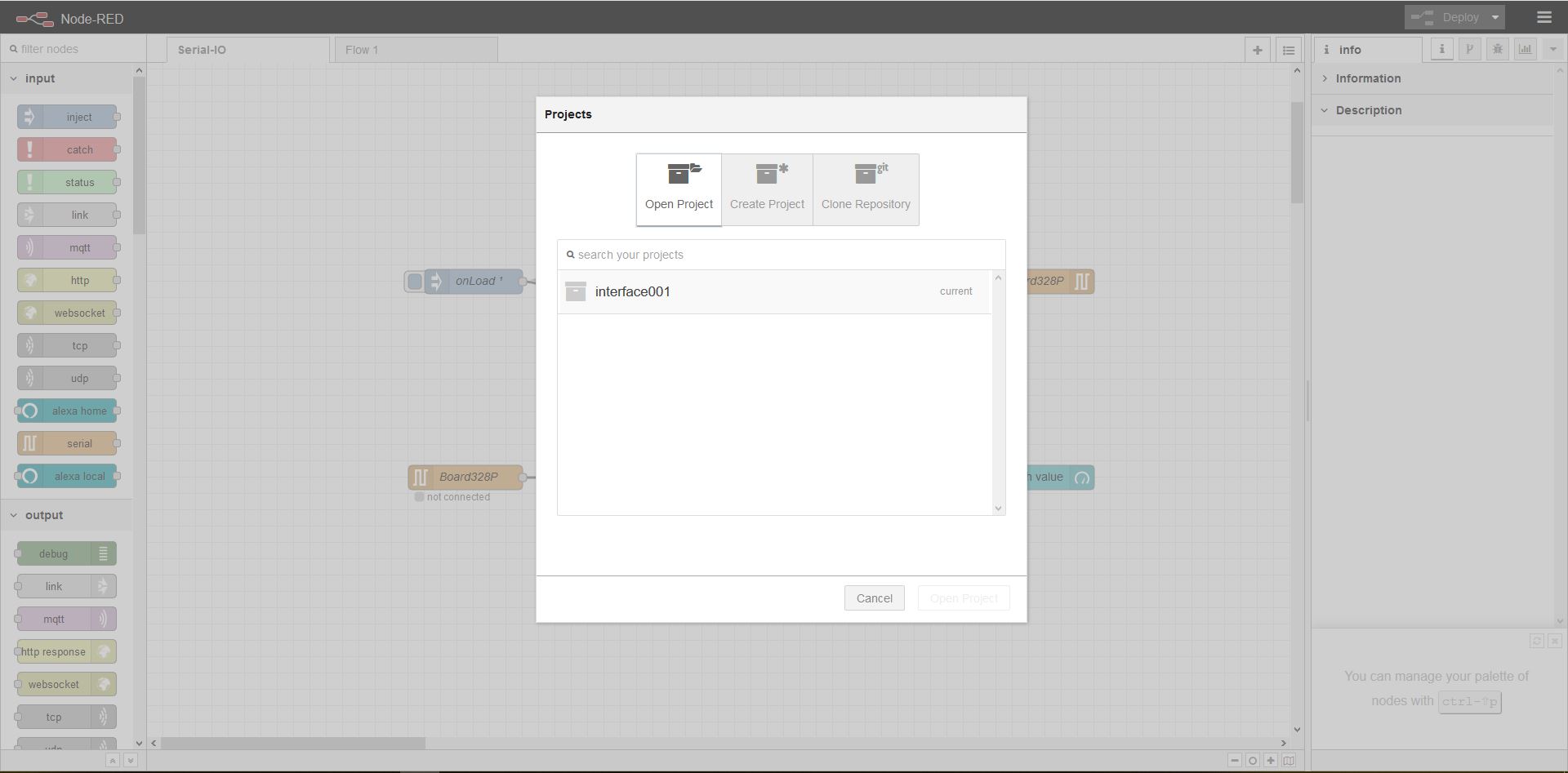
Task: Select the interface001 project row
Action: (x=774, y=291)
